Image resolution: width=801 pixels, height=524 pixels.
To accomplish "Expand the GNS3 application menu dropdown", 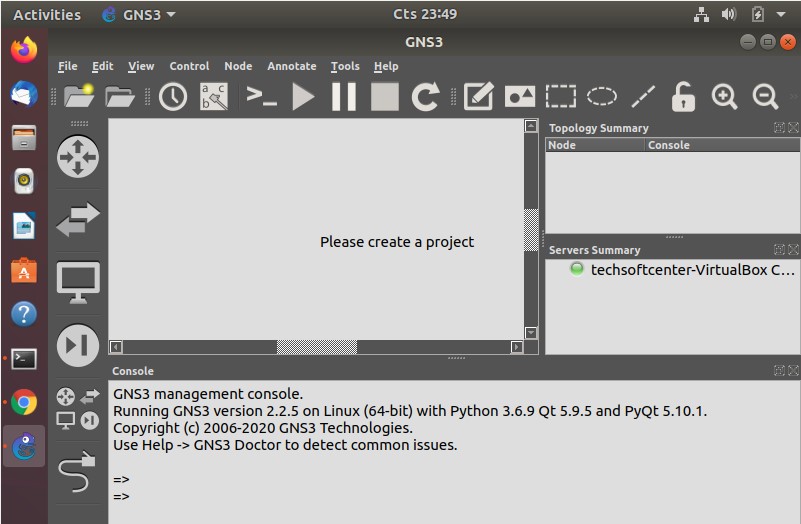I will click(x=138, y=15).
